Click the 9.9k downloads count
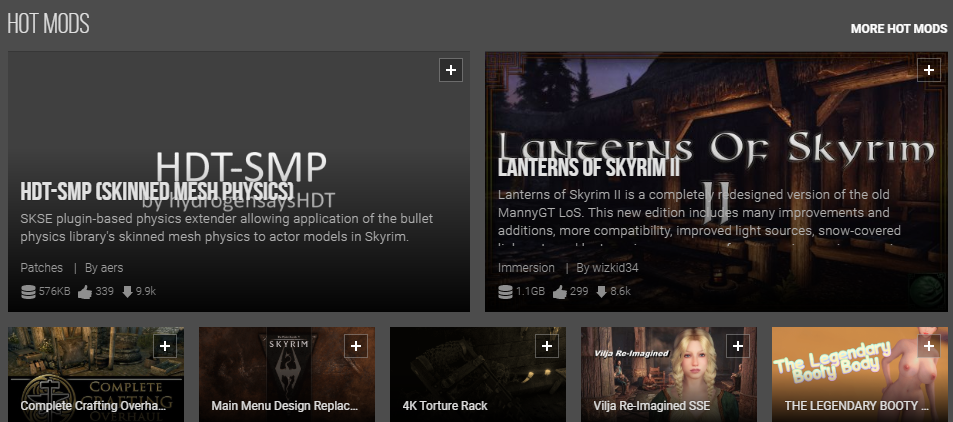Image resolution: width=953 pixels, height=422 pixels. [146, 292]
